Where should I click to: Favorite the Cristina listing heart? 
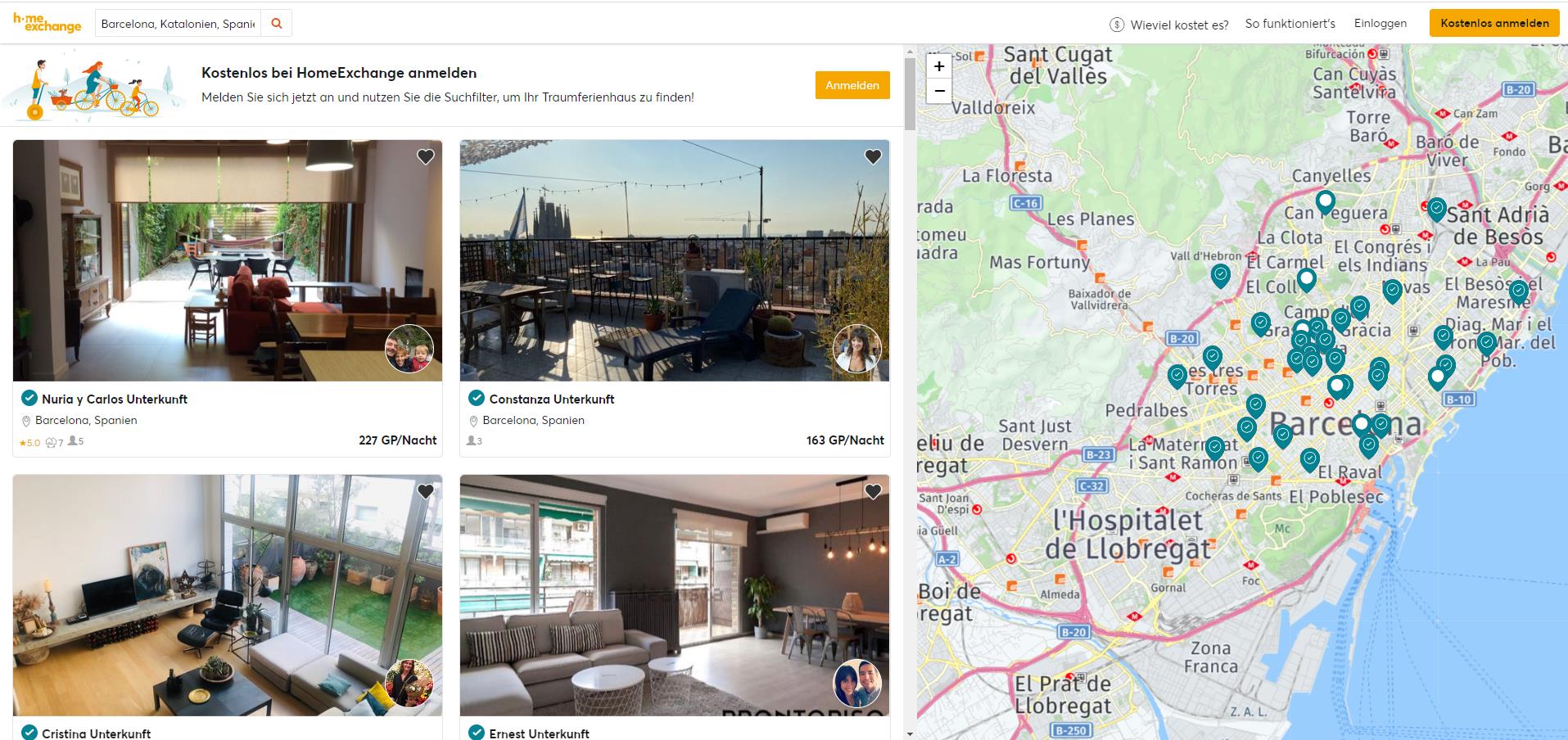(x=426, y=491)
